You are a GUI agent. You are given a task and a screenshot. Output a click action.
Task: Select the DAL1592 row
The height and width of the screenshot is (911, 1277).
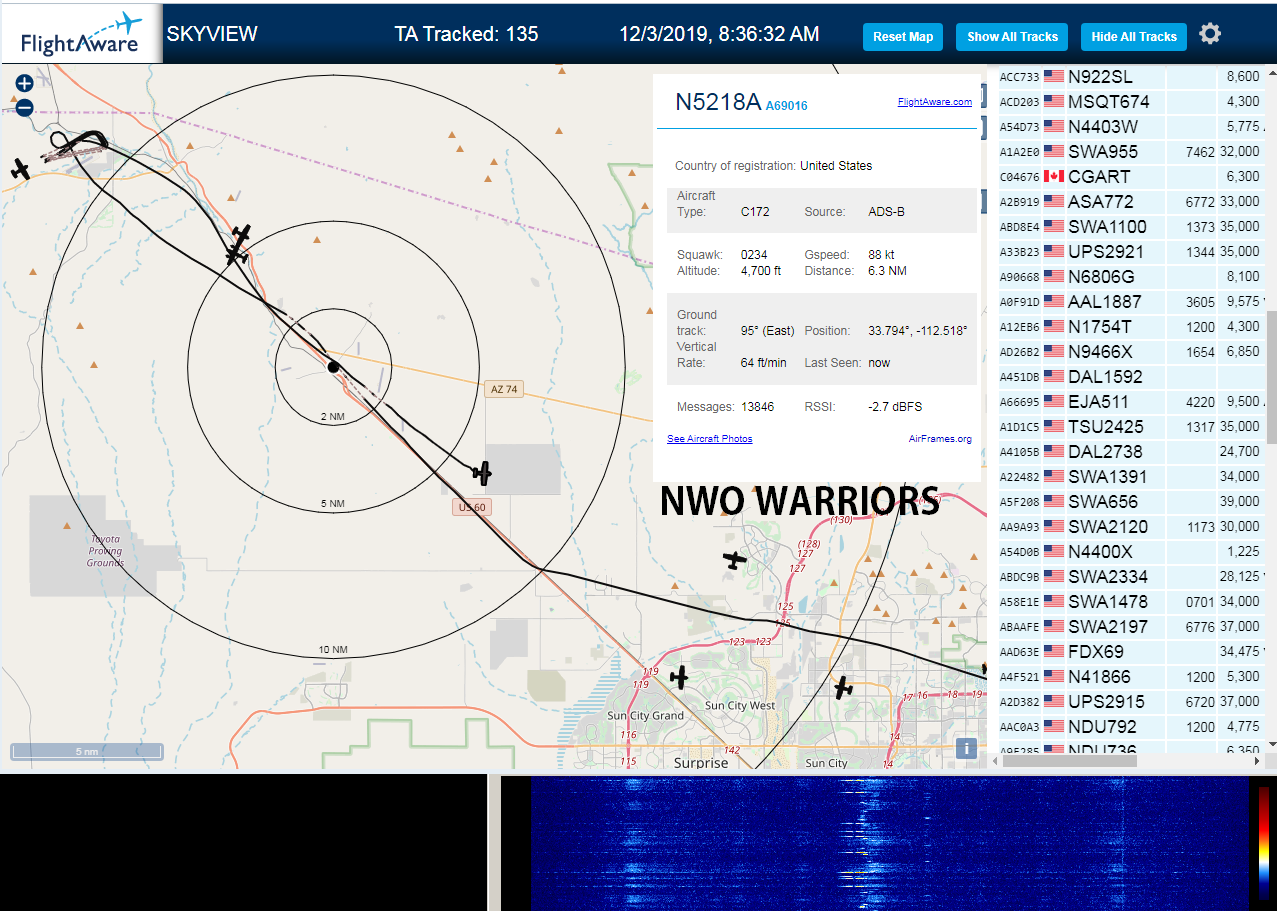(1132, 377)
